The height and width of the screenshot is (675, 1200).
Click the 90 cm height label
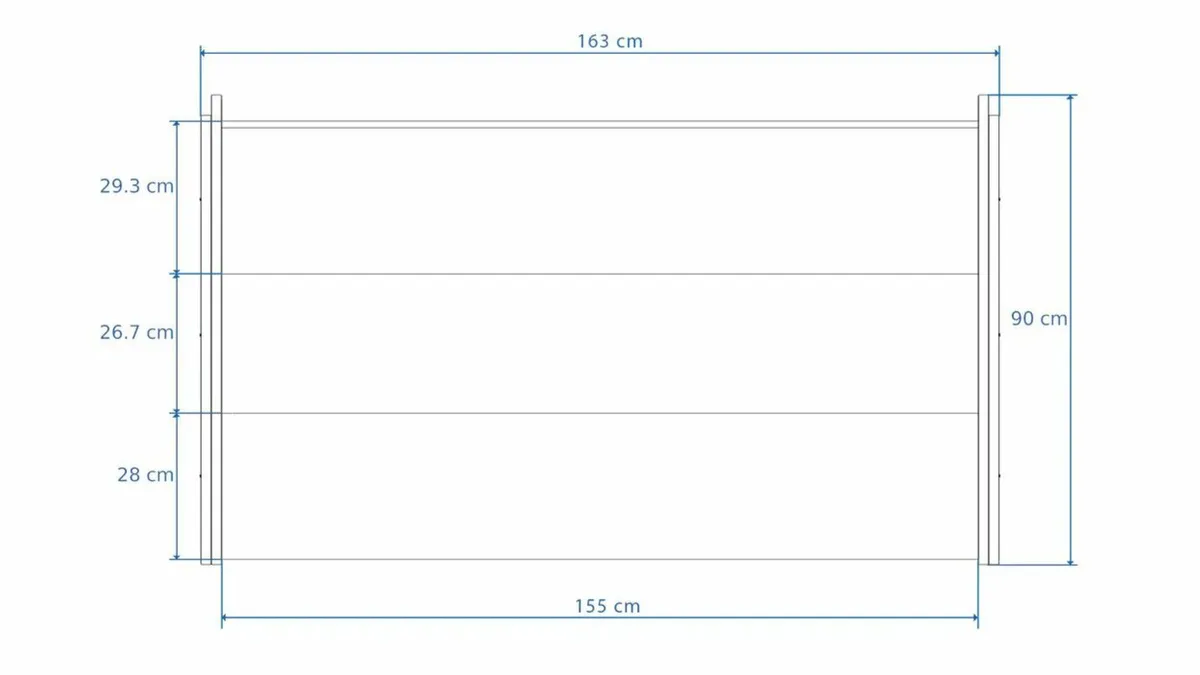[1038, 319]
